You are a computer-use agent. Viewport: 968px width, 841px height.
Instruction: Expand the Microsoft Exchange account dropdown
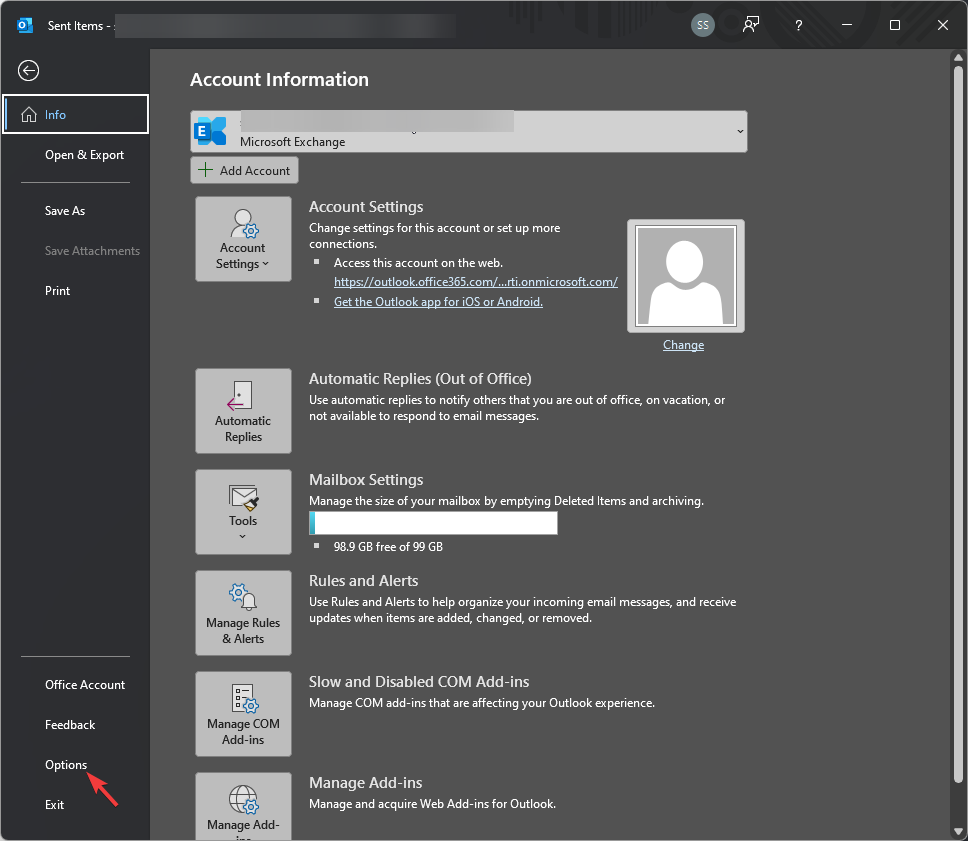[739, 131]
